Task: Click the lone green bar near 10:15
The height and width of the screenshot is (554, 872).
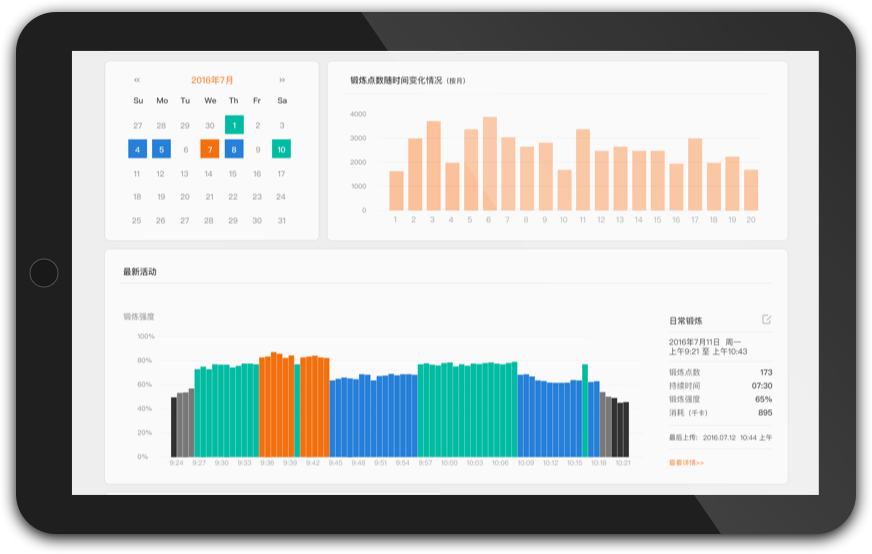Action: (585, 410)
